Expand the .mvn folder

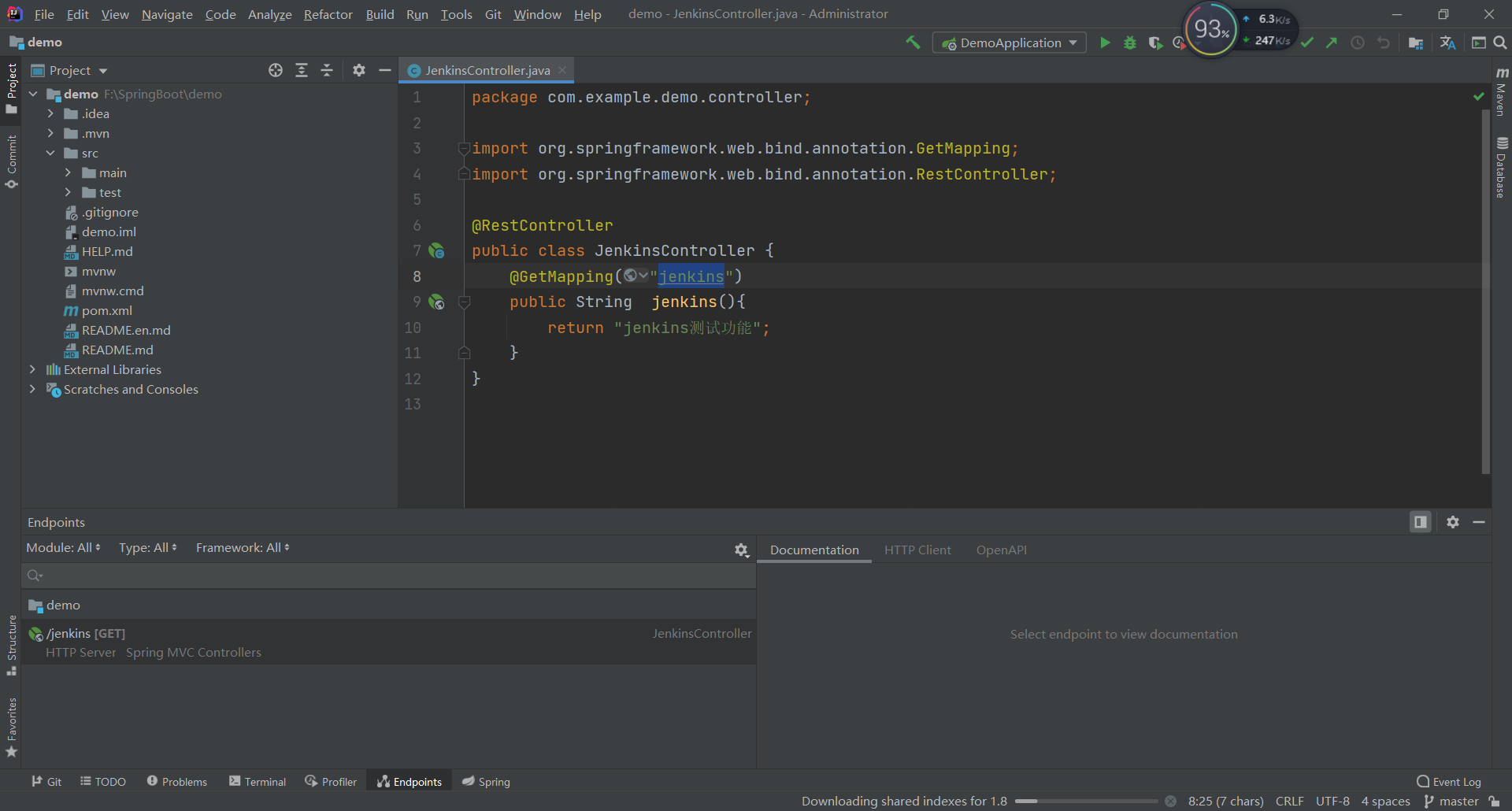point(50,133)
